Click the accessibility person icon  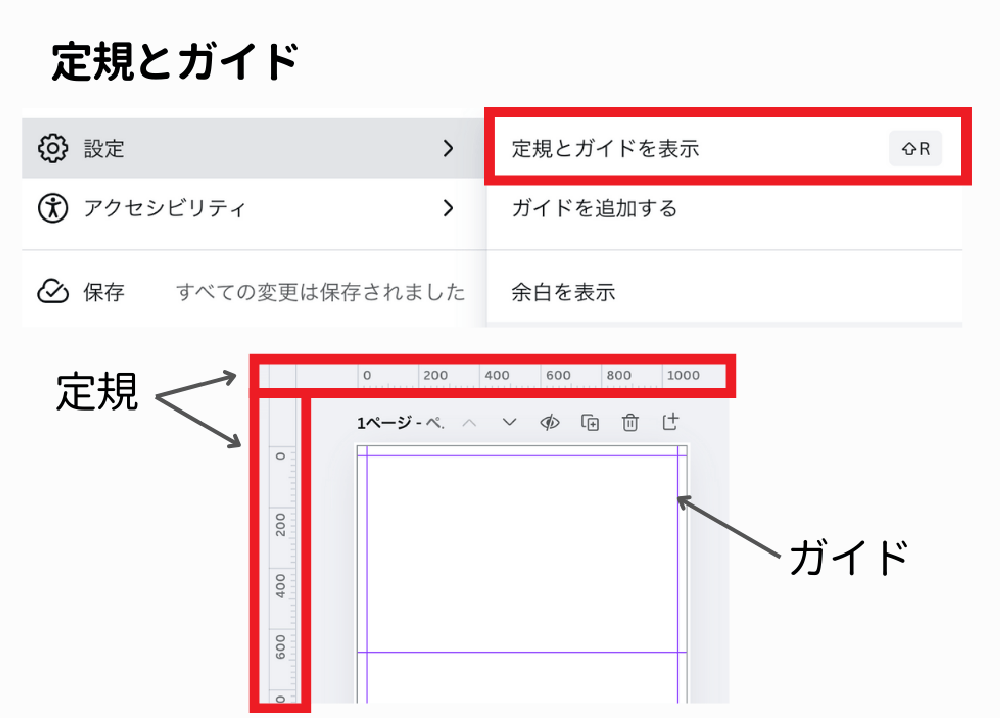click(52, 208)
